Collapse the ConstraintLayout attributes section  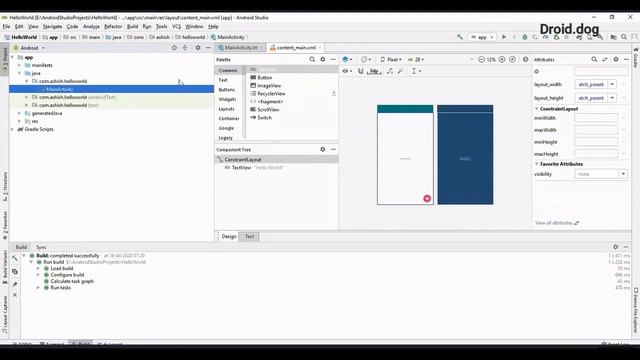(x=536, y=109)
